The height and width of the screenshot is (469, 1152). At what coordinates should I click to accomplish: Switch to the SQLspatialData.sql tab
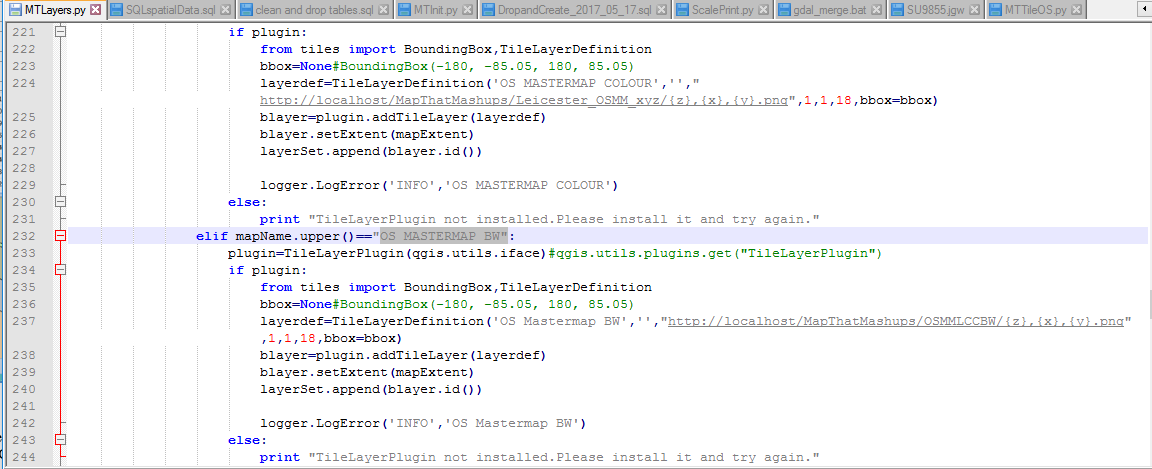click(170, 10)
